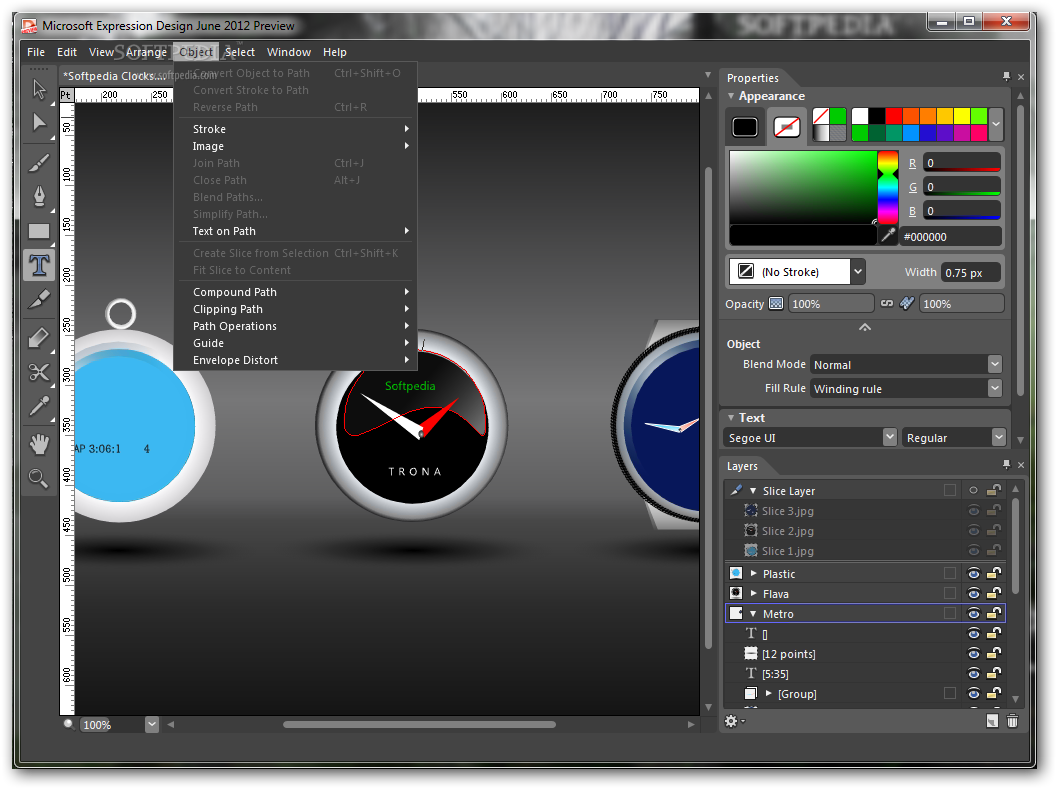Viewport: 1057px width, 789px height.
Task: Collapse the Text section
Action: pos(731,417)
